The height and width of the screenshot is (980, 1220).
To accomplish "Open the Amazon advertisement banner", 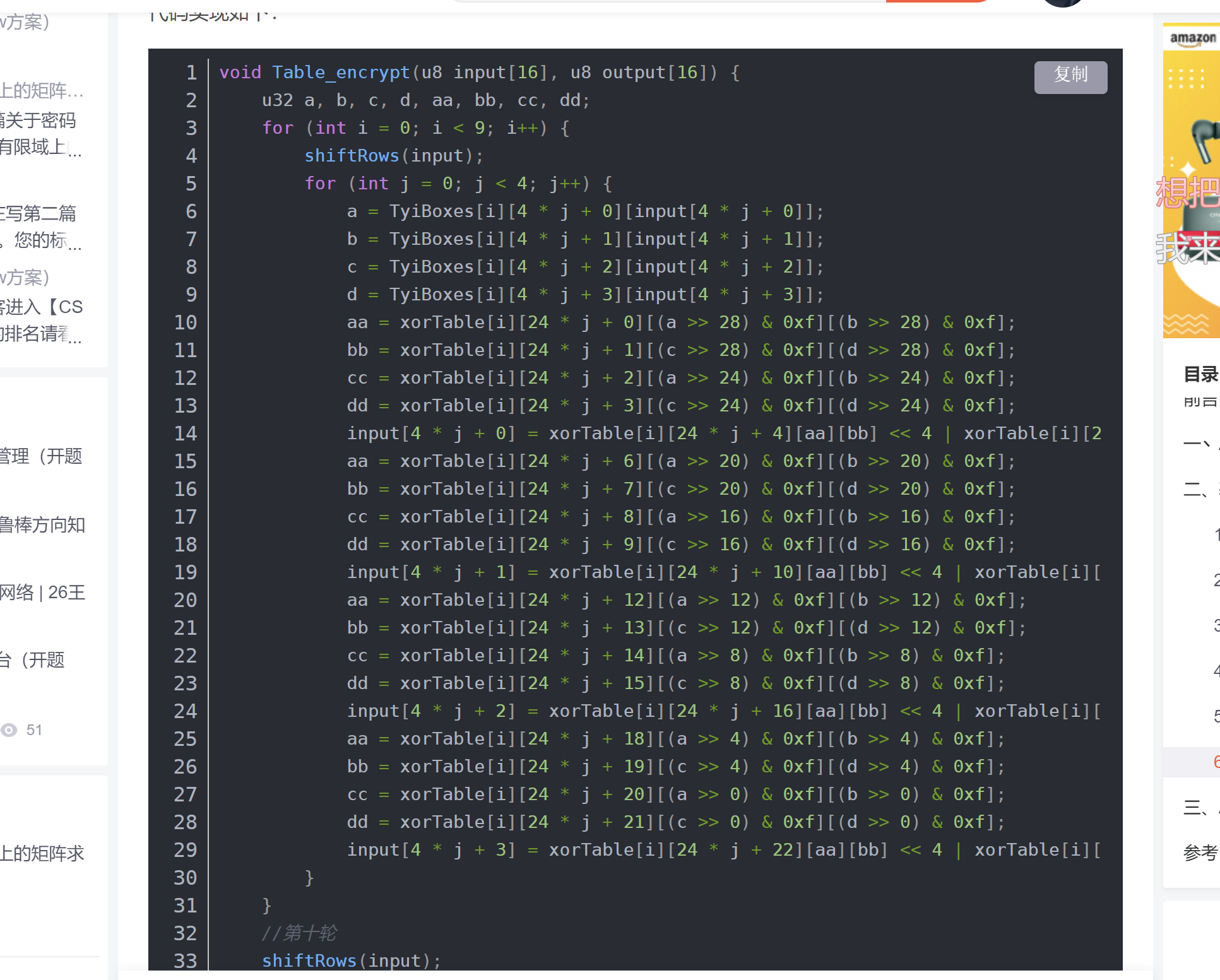I will coord(1192,181).
